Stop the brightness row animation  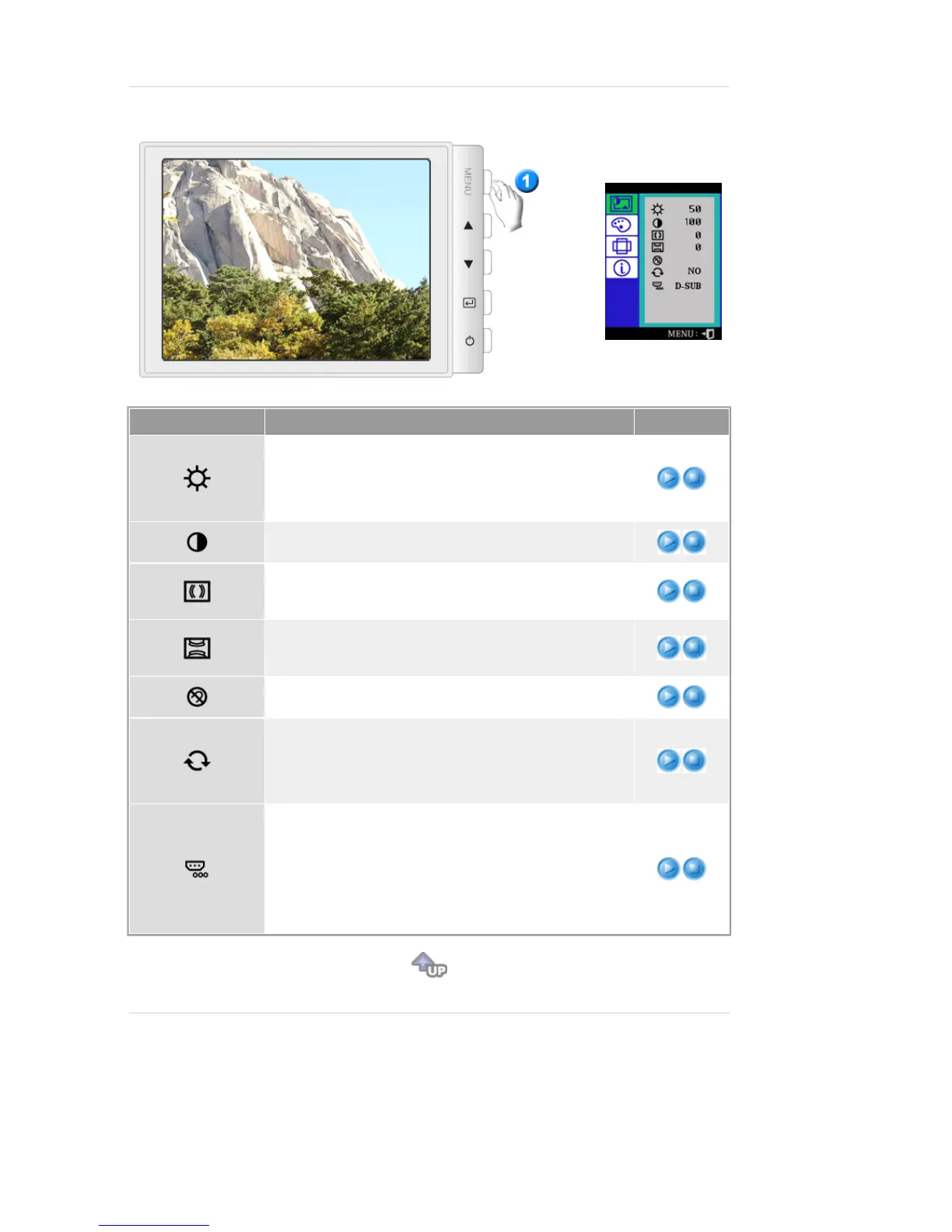pyautogui.click(x=694, y=478)
